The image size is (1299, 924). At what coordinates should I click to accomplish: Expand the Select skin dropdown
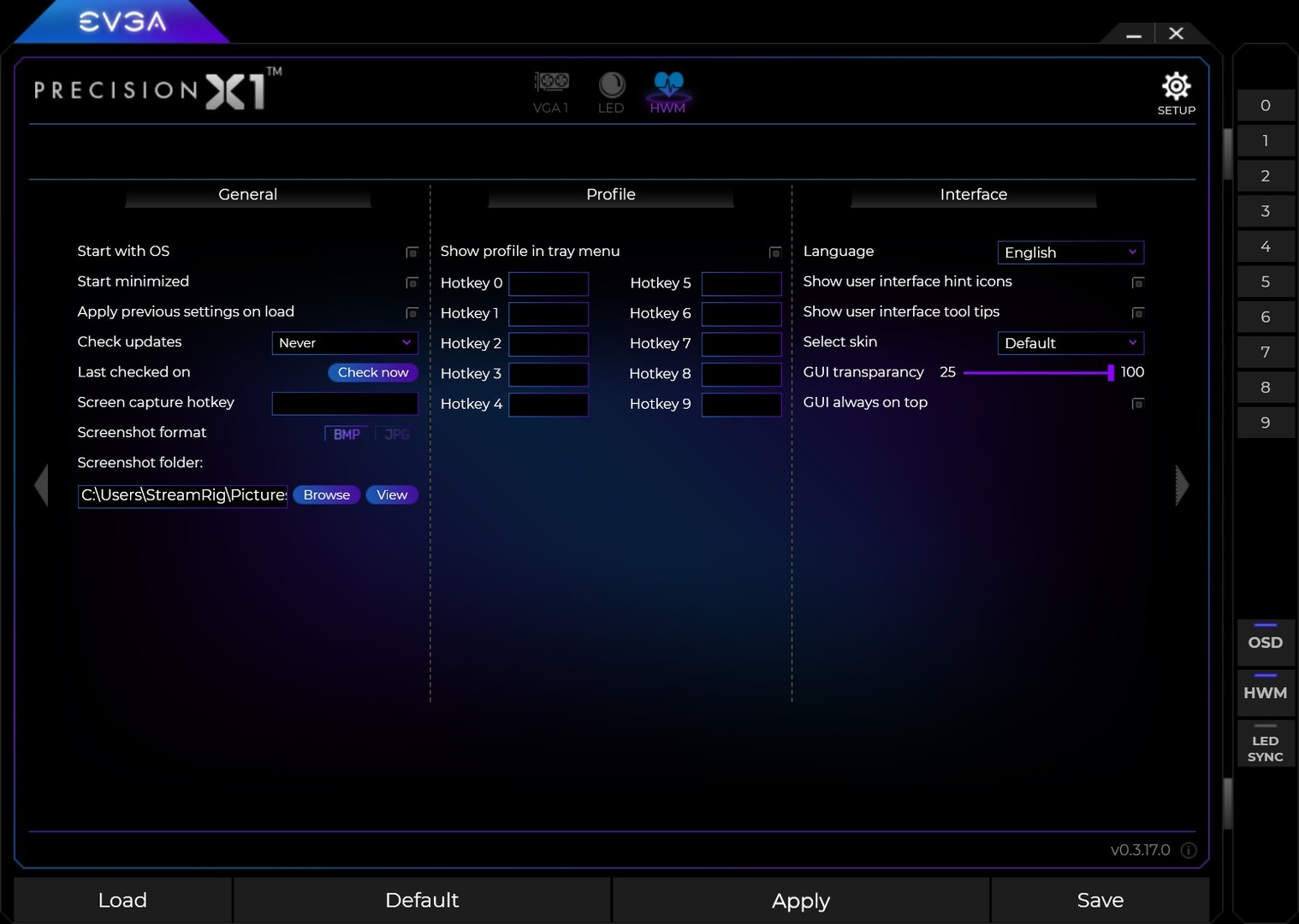pyautogui.click(x=1071, y=343)
